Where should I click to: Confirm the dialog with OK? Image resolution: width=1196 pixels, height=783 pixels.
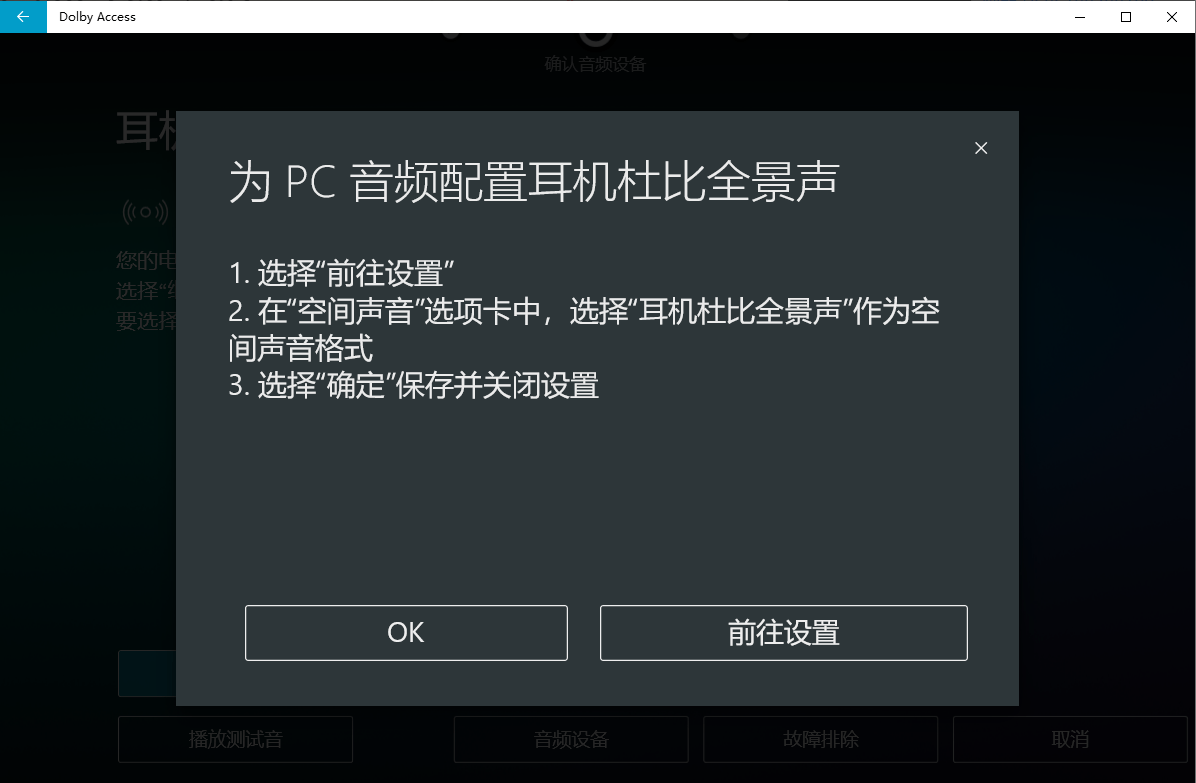406,633
